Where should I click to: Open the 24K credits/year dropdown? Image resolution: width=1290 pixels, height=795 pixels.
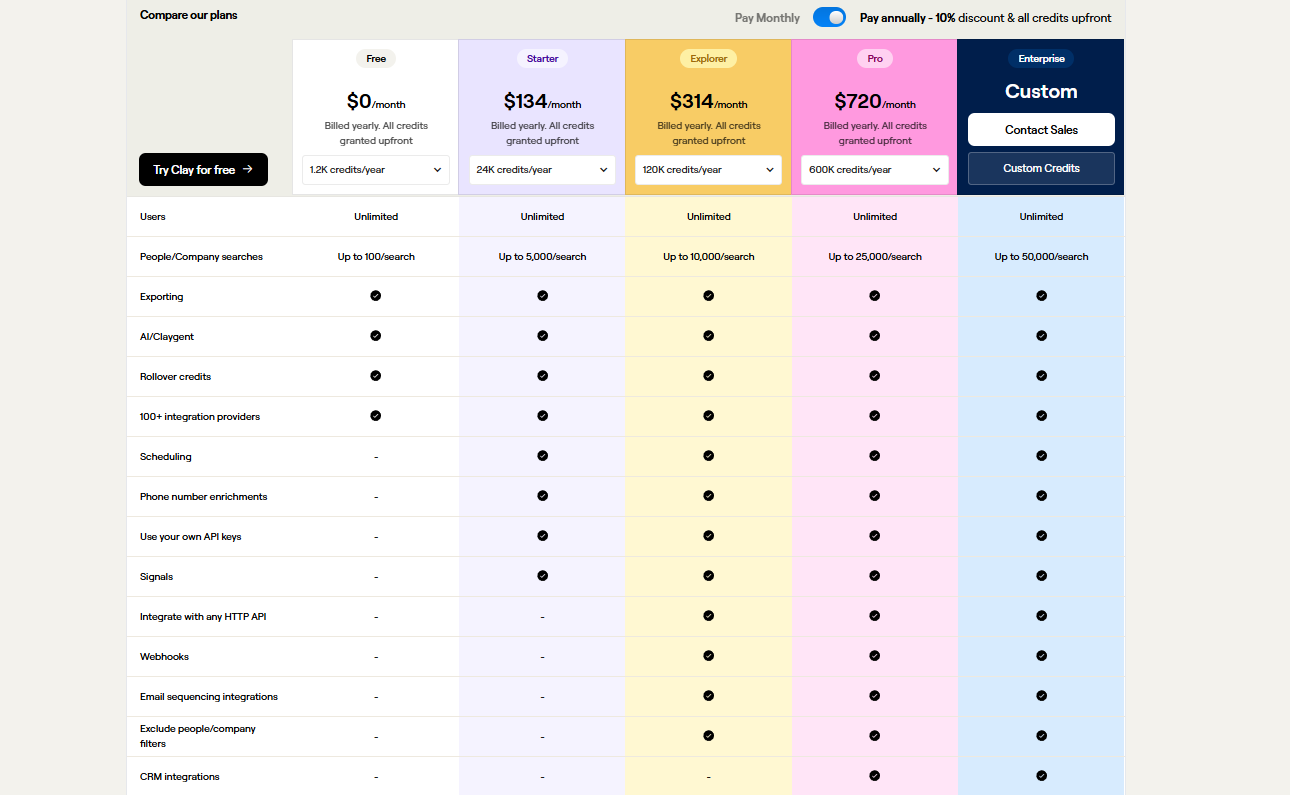pos(542,170)
